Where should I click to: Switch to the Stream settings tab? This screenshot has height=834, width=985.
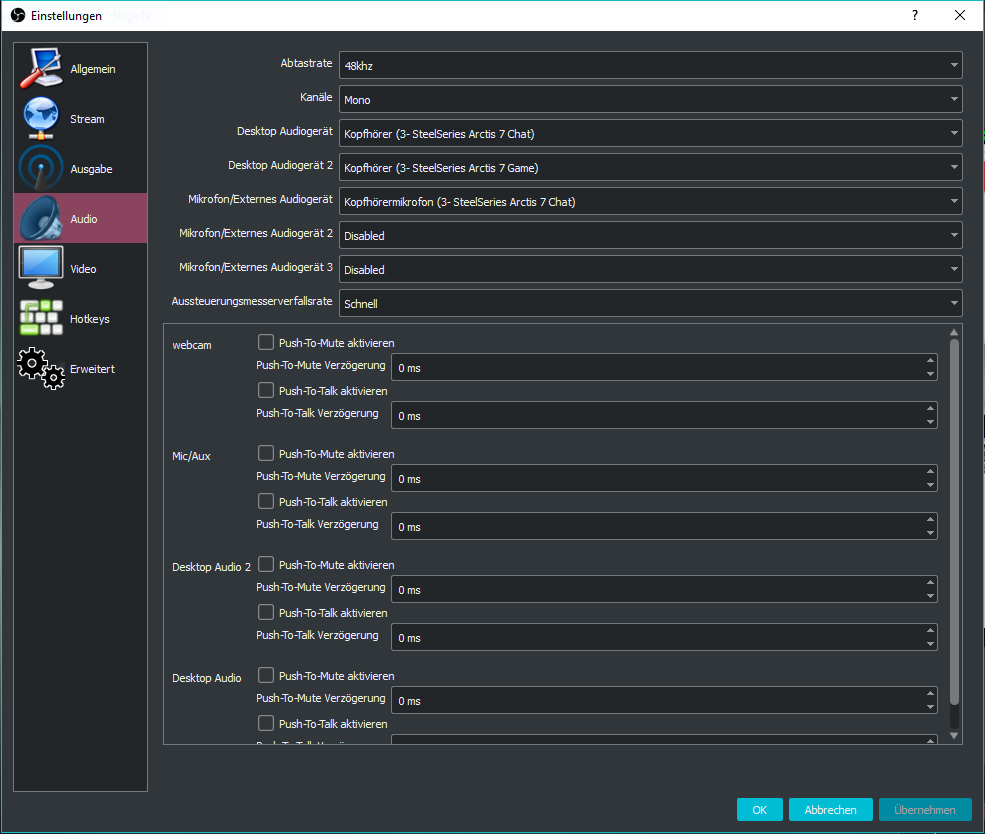tap(87, 119)
